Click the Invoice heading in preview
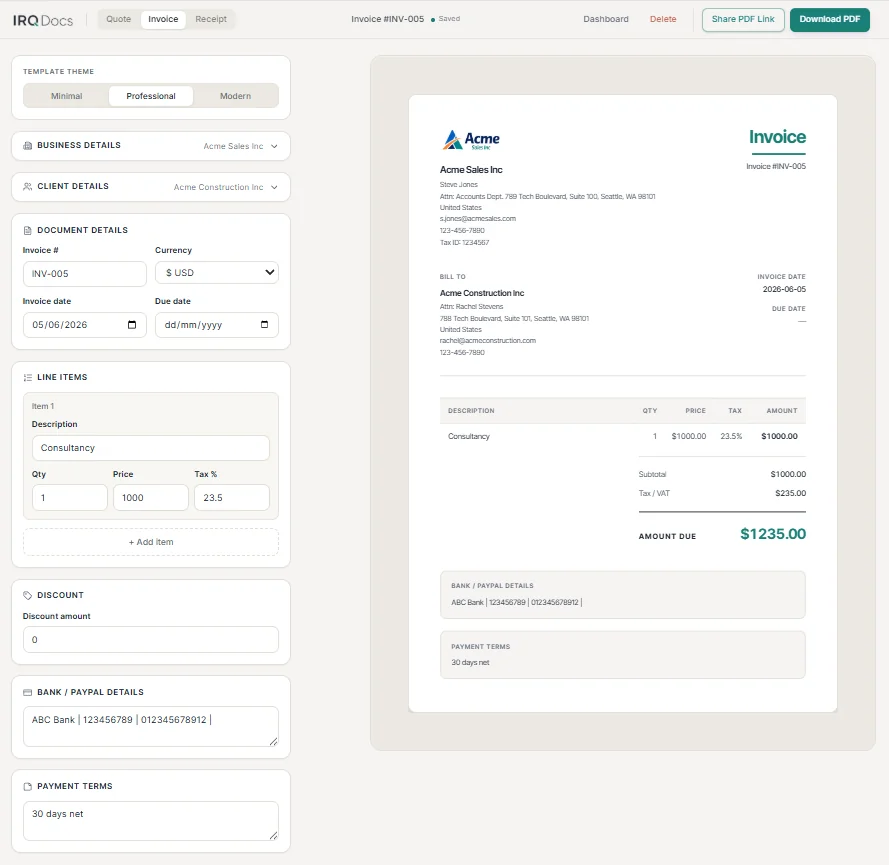The image size is (889, 865). 777,137
